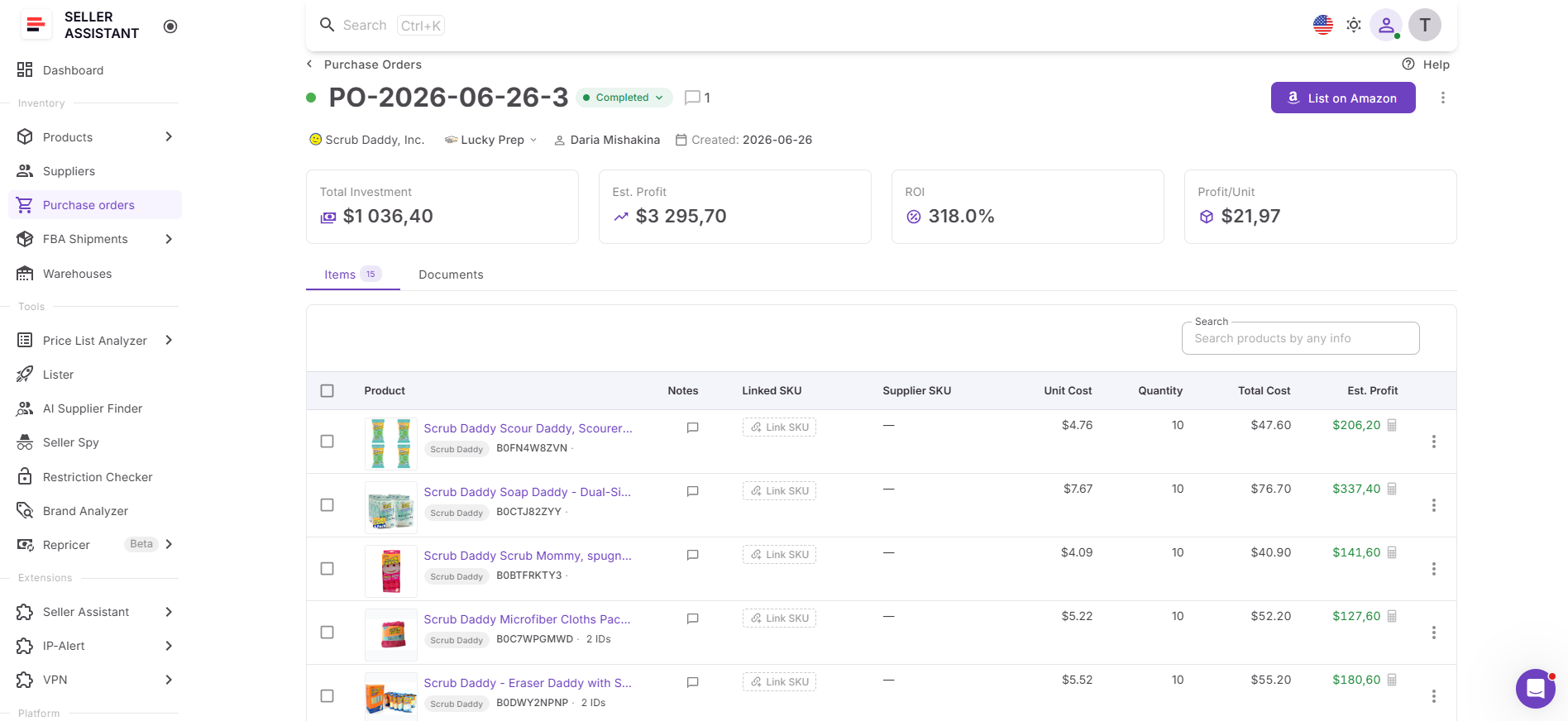Image resolution: width=1568 pixels, height=721 pixels.
Task: Expand the Repricer submenu chevron
Action: [x=169, y=544]
